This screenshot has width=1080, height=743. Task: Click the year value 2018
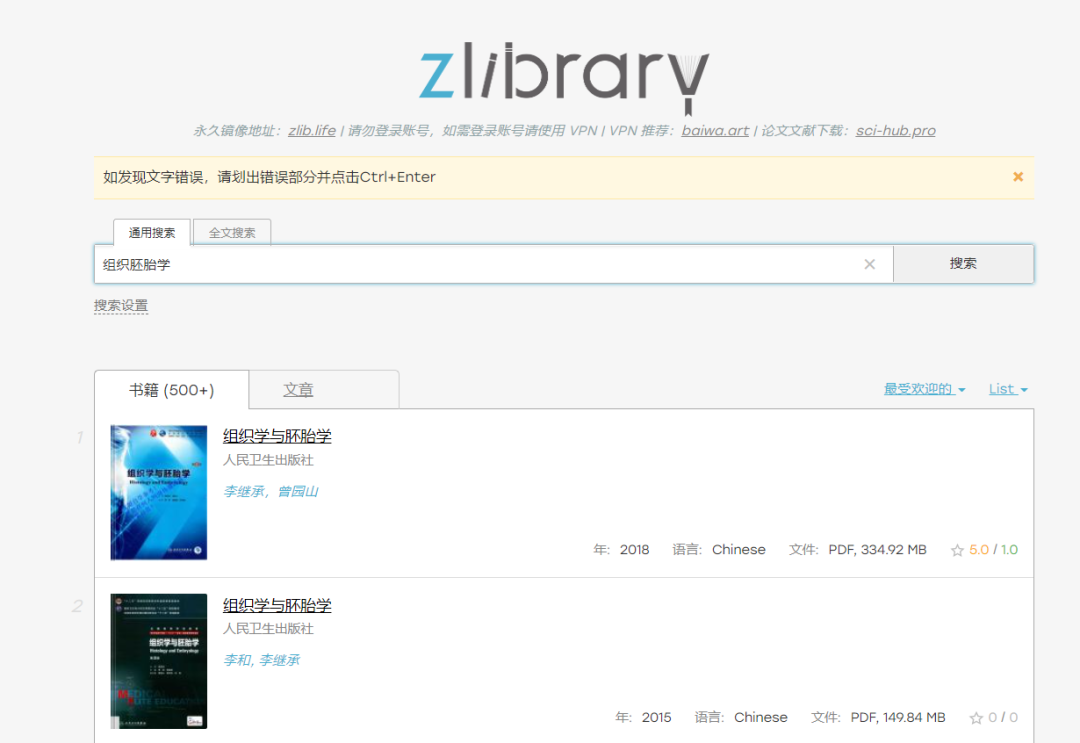(634, 550)
